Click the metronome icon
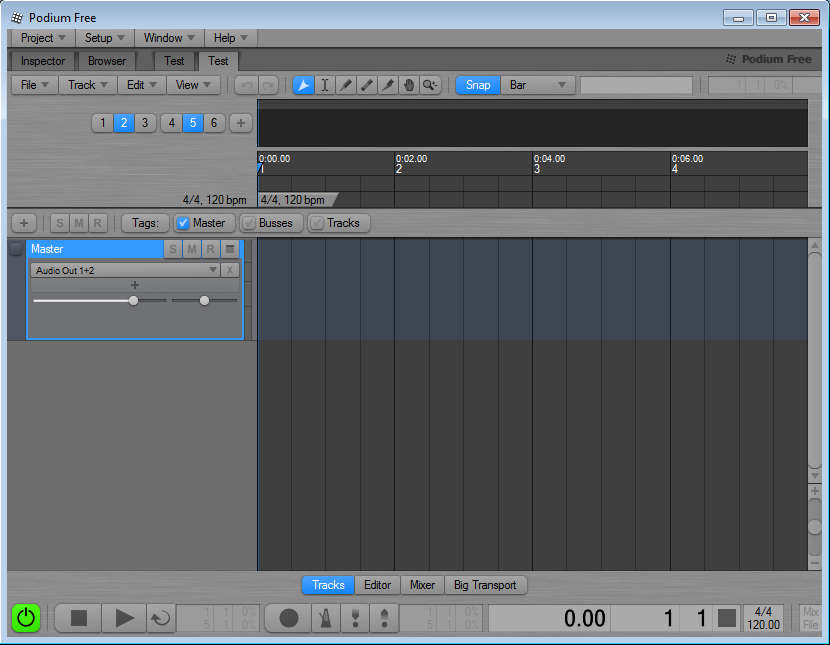Image resolution: width=830 pixels, height=645 pixels. 324,618
